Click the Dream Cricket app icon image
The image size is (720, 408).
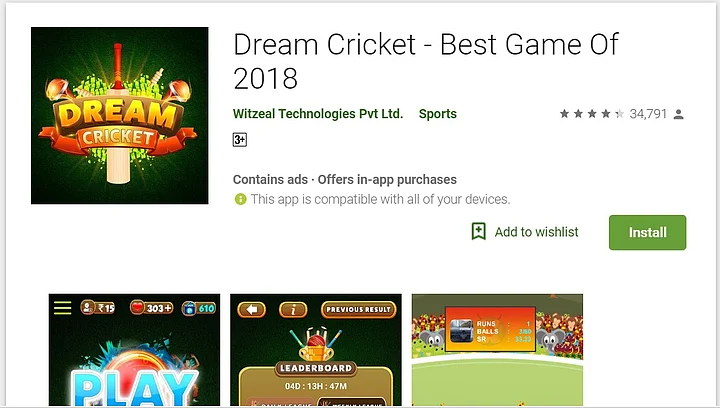click(x=119, y=115)
